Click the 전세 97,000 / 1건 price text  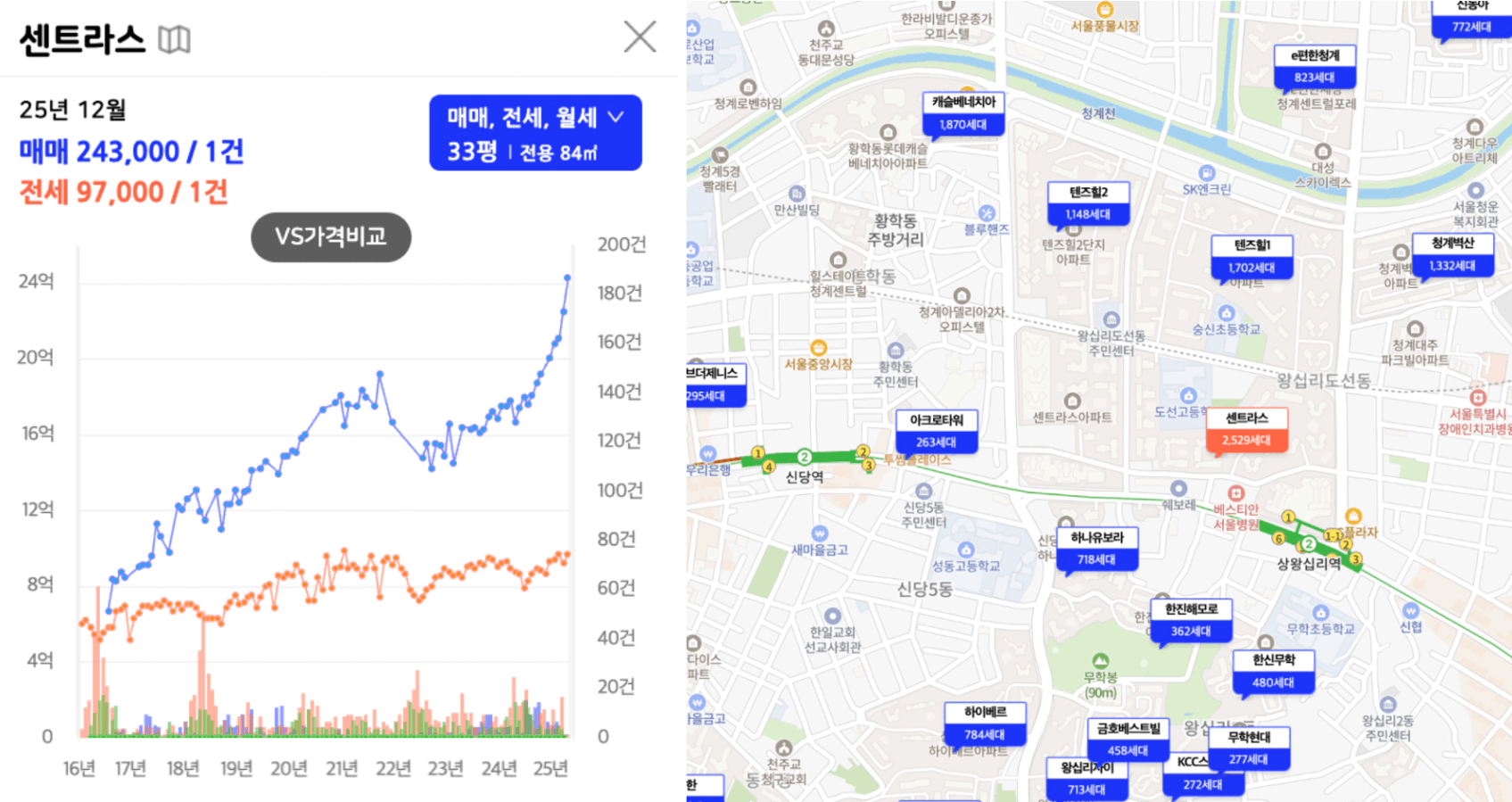coord(124,192)
